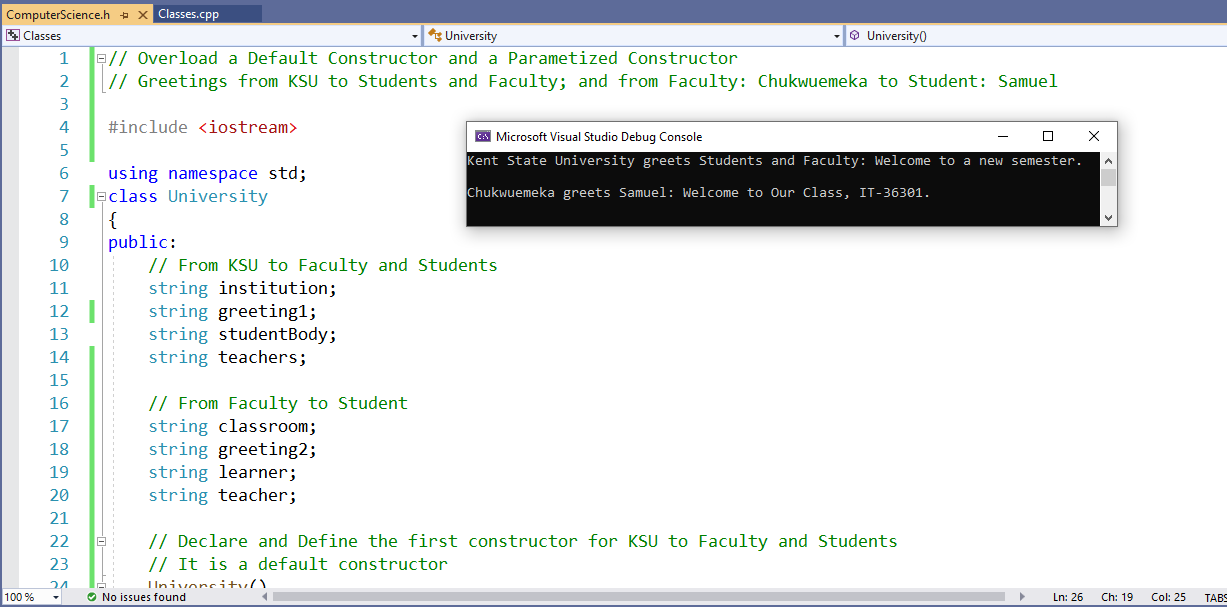Image resolution: width=1227 pixels, height=607 pixels.
Task: Click the From KSU to Faculty and Students comment
Action: (x=323, y=265)
